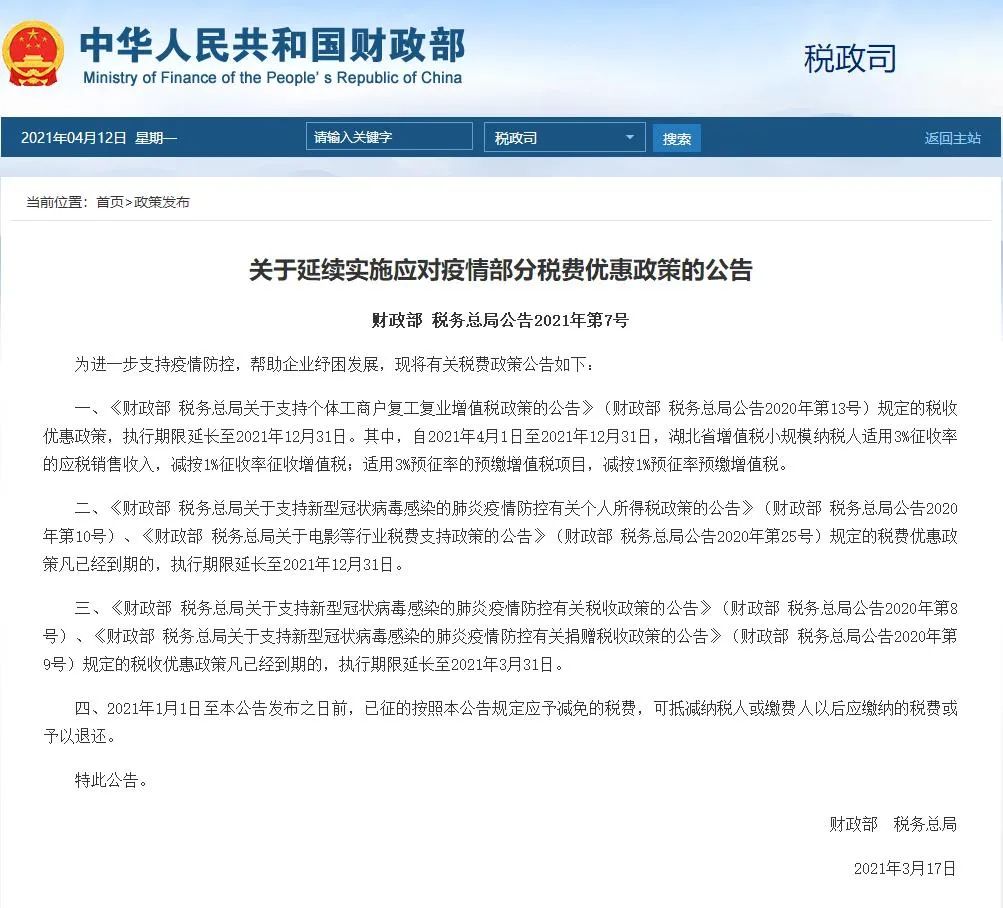This screenshot has width=1003, height=908.
Task: Open the 政策发布 breadcrumb link
Action: click(162, 202)
